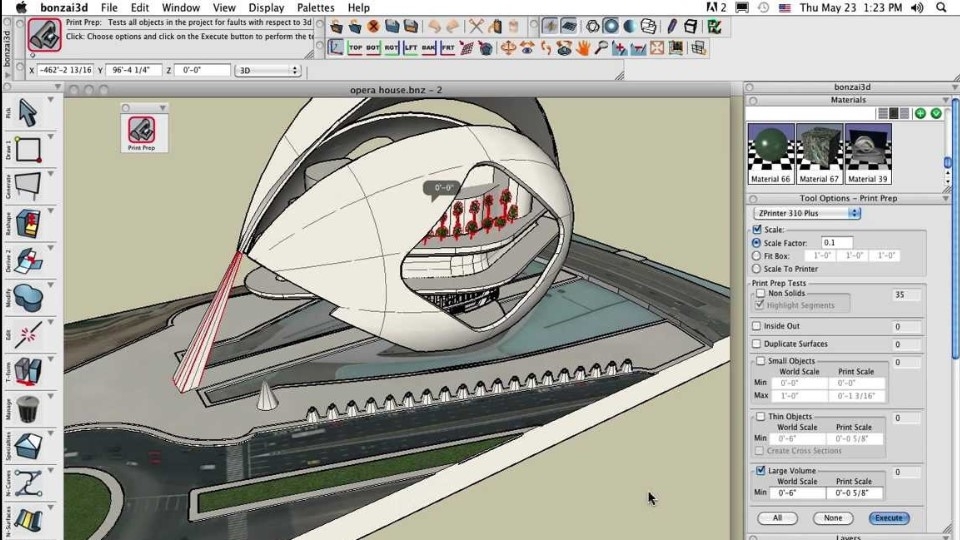Open the Palettes menu
The image size is (960, 540).
(x=315, y=8)
